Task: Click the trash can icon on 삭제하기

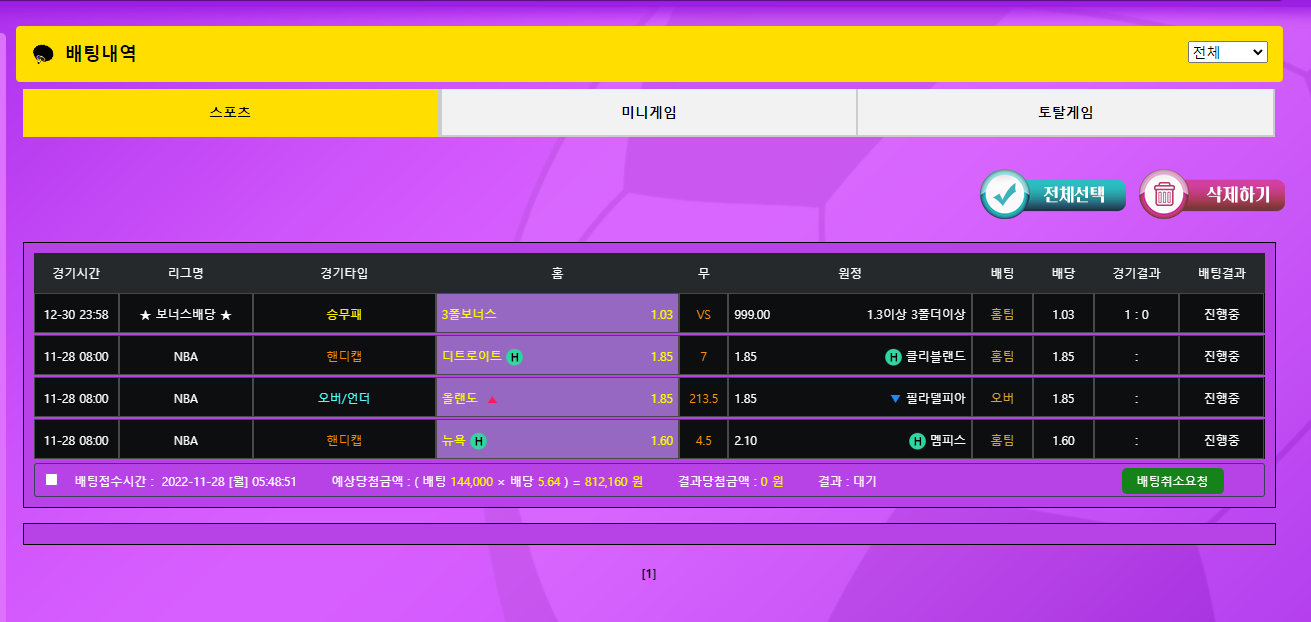Action: 1164,194
